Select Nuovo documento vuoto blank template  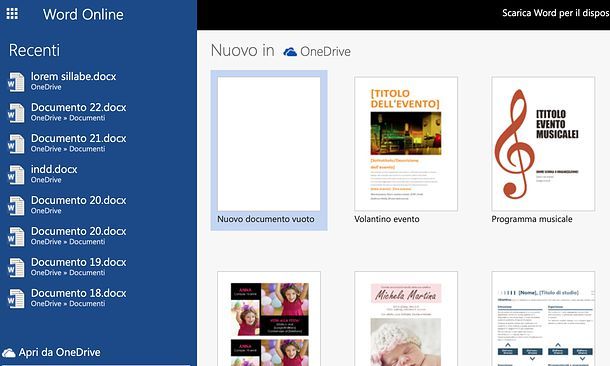tap(269, 144)
